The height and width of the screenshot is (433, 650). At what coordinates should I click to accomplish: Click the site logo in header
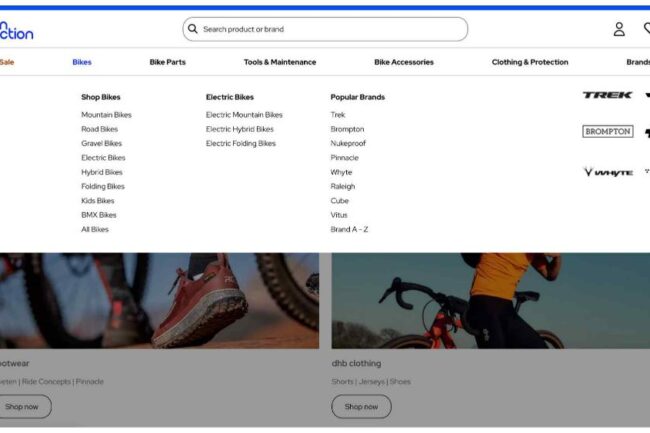pyautogui.click(x=16, y=29)
